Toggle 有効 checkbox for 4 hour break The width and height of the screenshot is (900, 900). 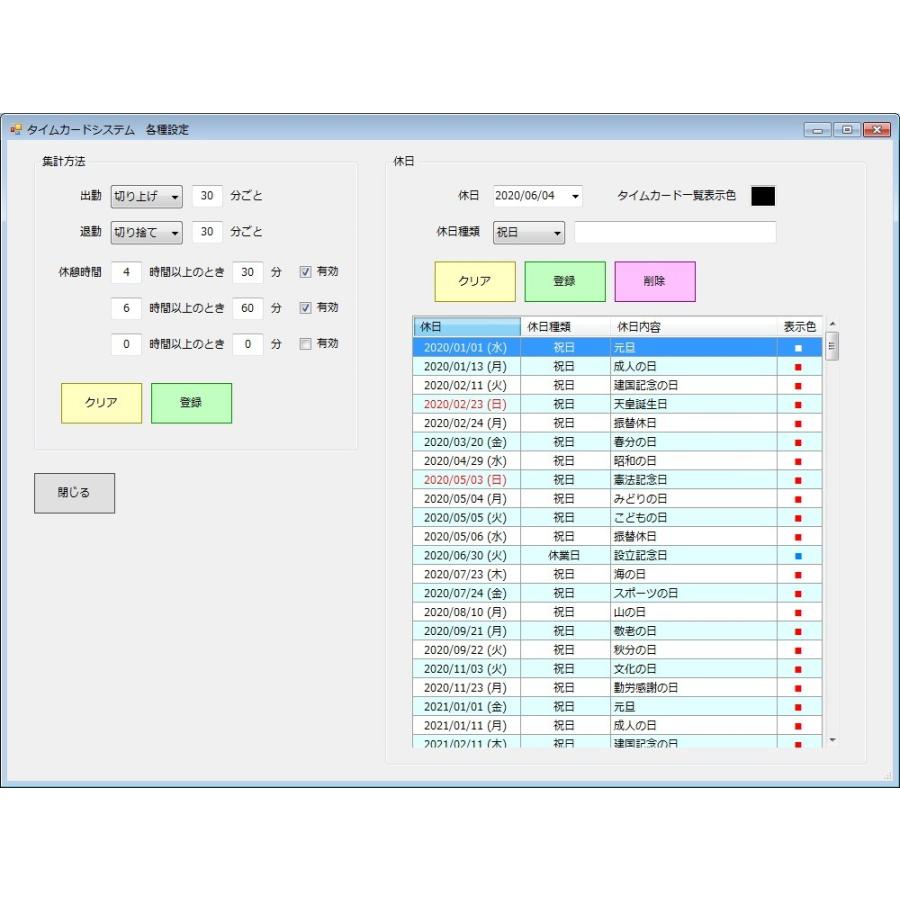pos(305,272)
